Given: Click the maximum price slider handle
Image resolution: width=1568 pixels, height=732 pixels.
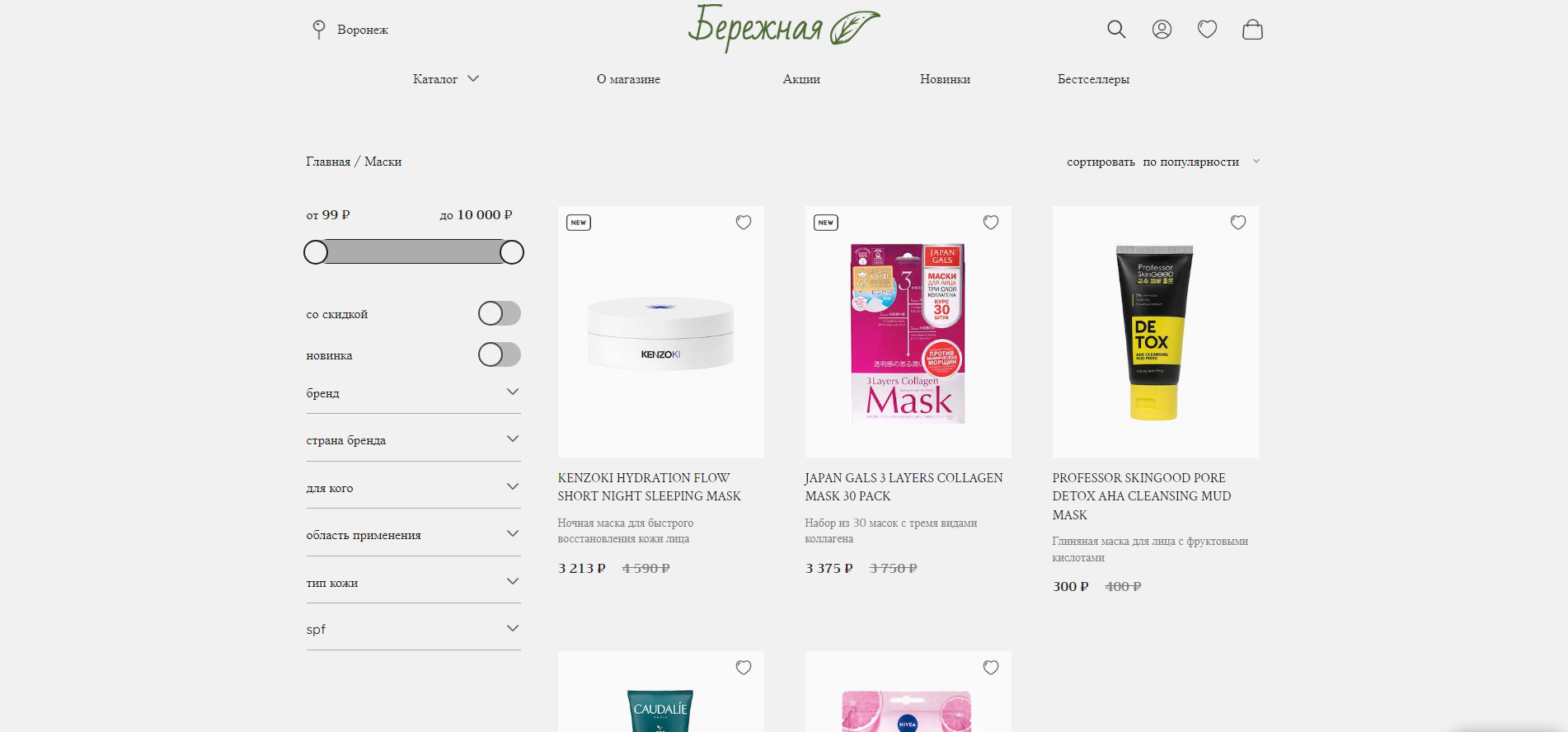Looking at the screenshot, I should tap(512, 252).
